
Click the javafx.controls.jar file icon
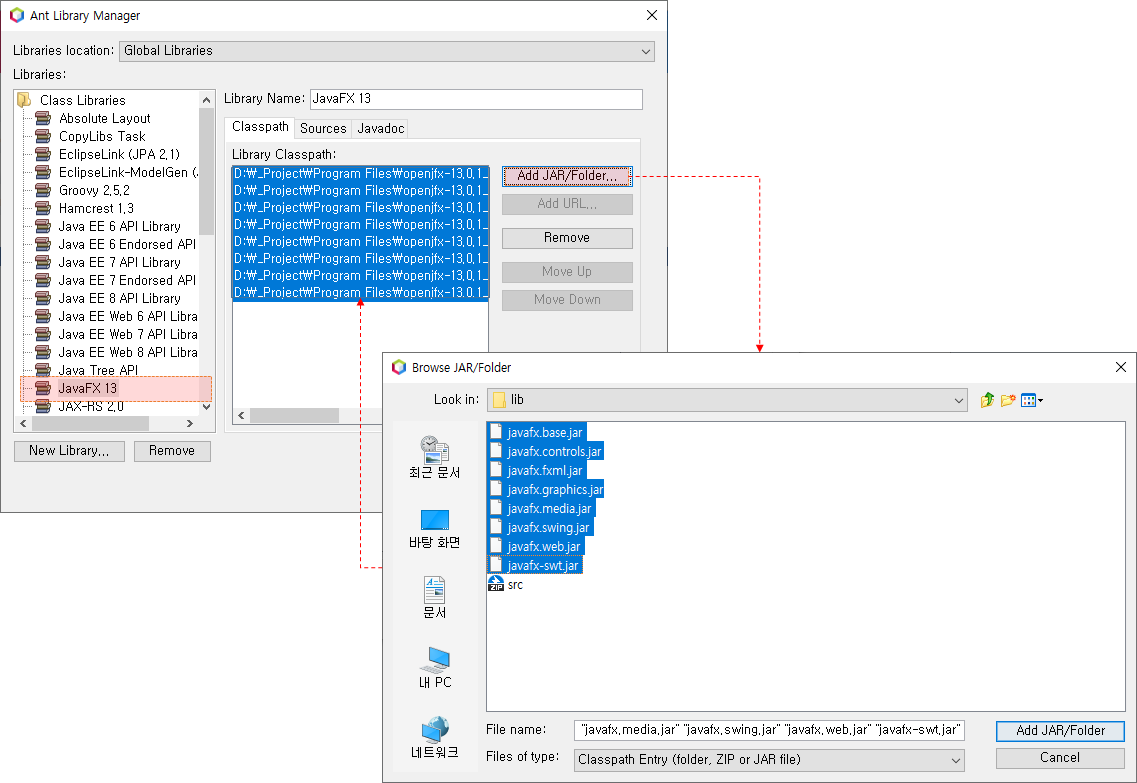point(496,451)
